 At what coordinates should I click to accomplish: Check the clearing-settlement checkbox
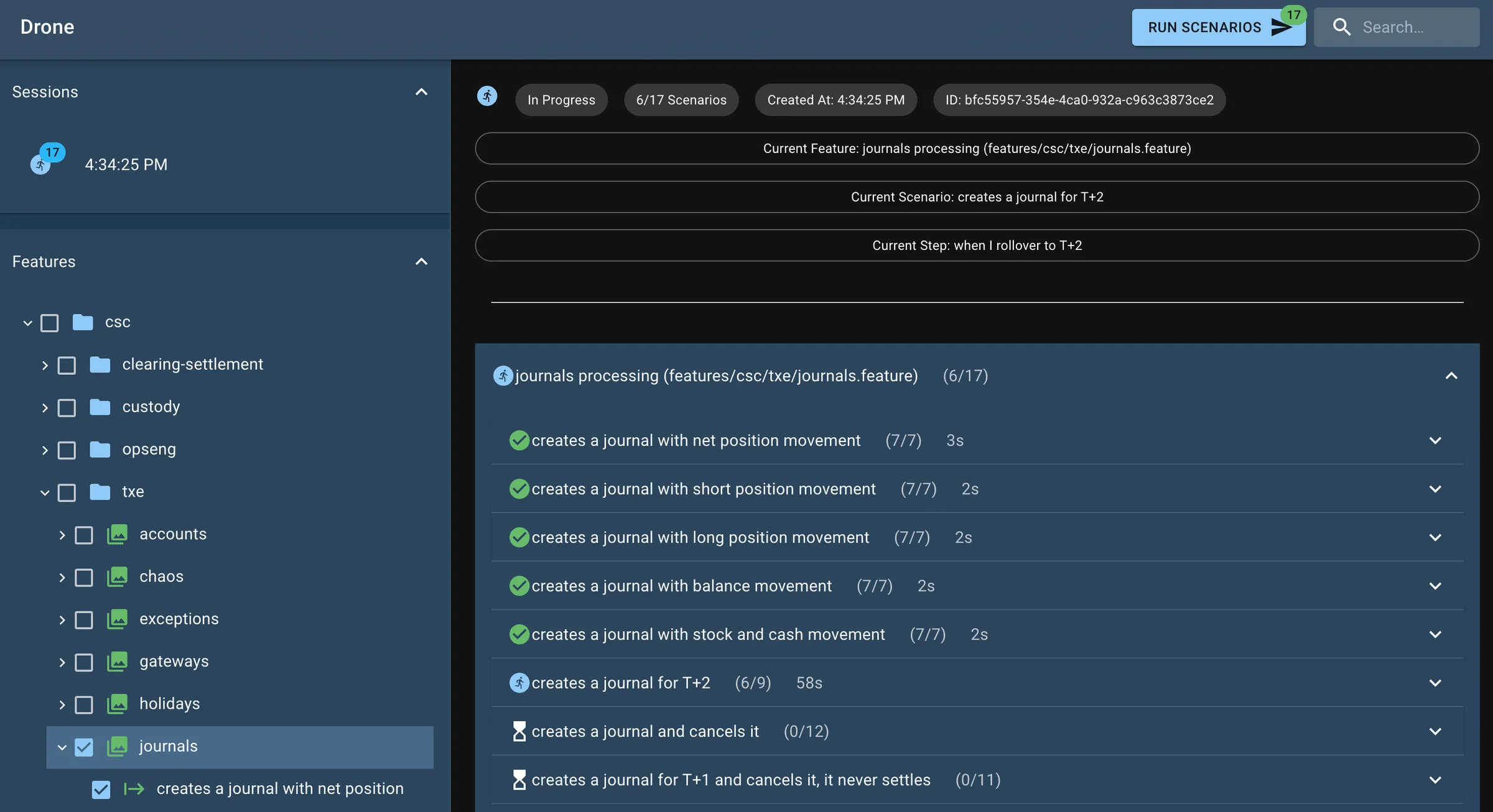(x=67, y=365)
